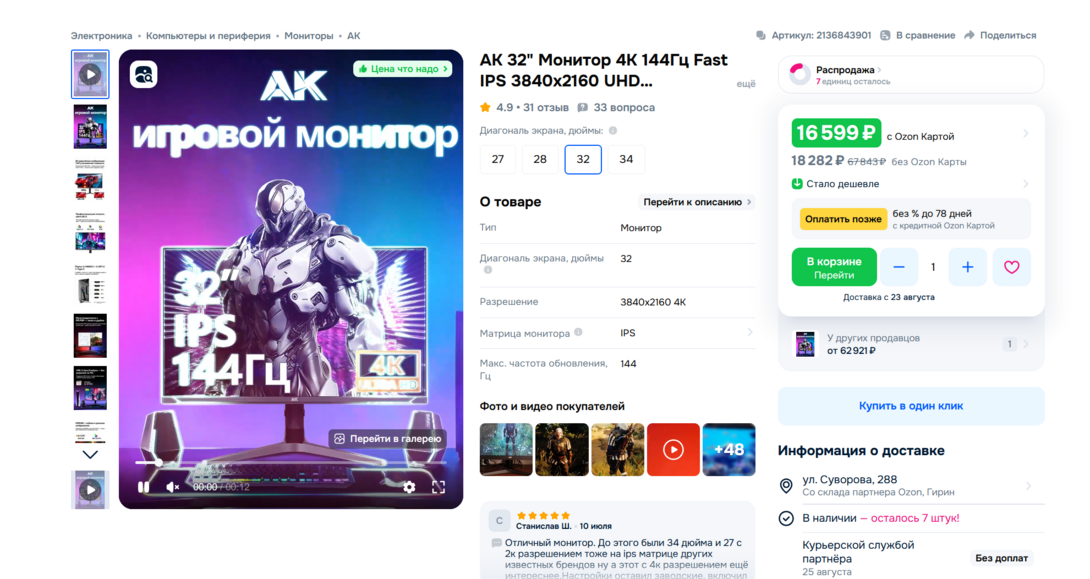
Task: Open Перейти к описанию link
Action: point(696,202)
